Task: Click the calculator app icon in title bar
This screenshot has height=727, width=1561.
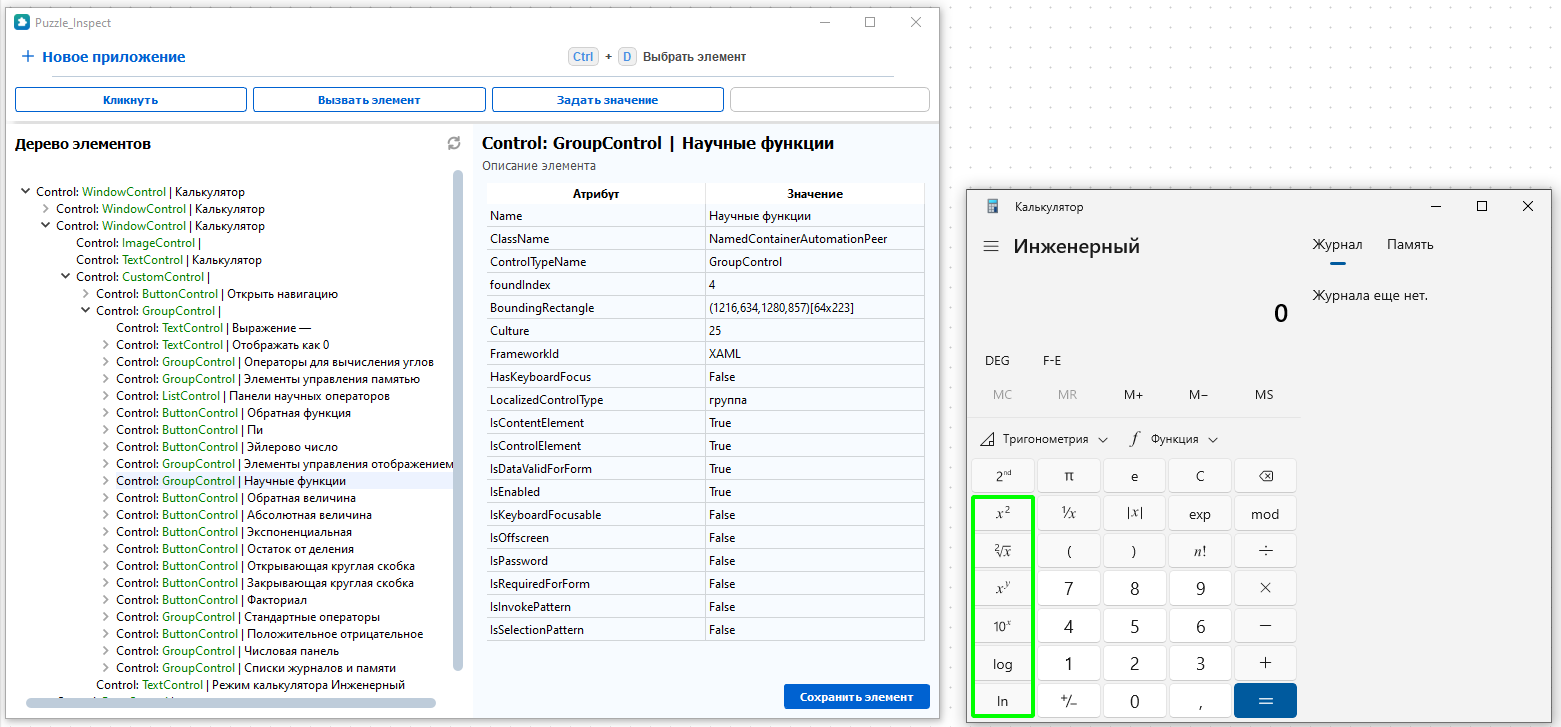Action: click(992, 206)
